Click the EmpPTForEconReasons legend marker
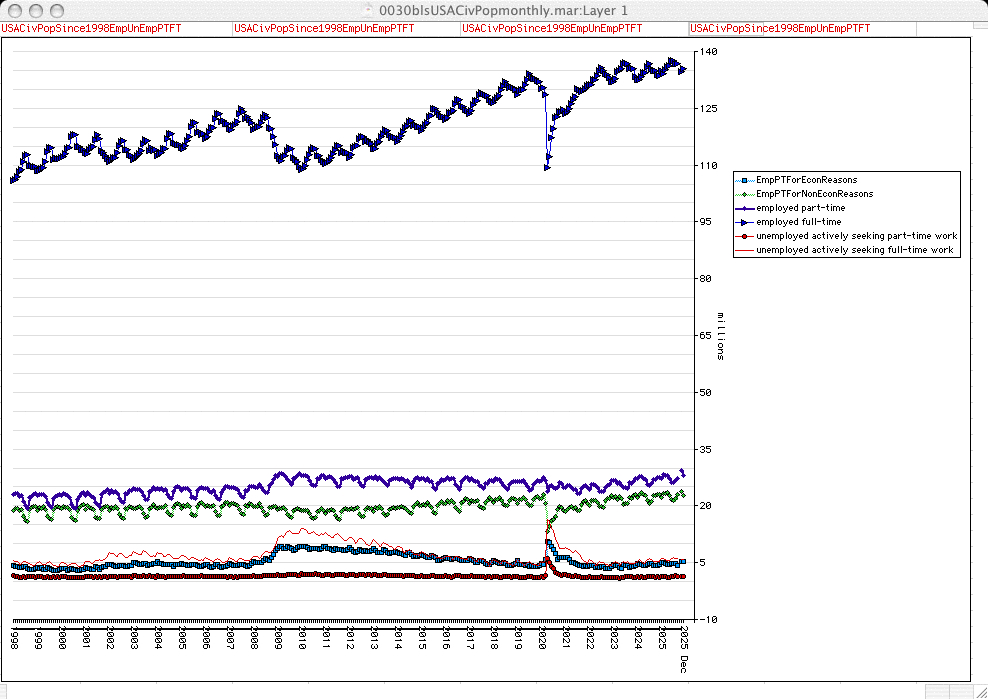 click(745, 180)
